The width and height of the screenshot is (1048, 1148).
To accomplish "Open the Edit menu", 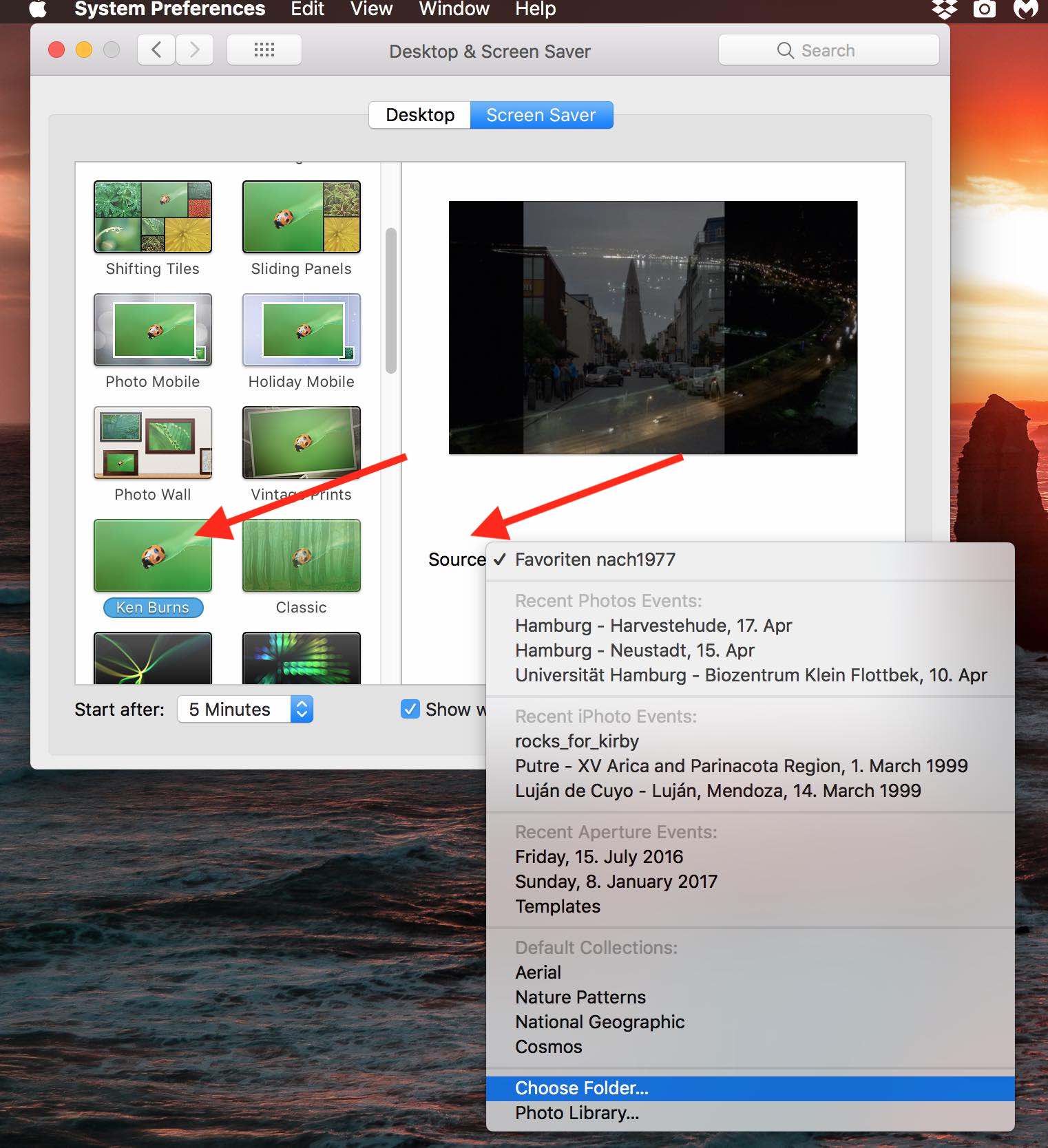I will pos(307,9).
